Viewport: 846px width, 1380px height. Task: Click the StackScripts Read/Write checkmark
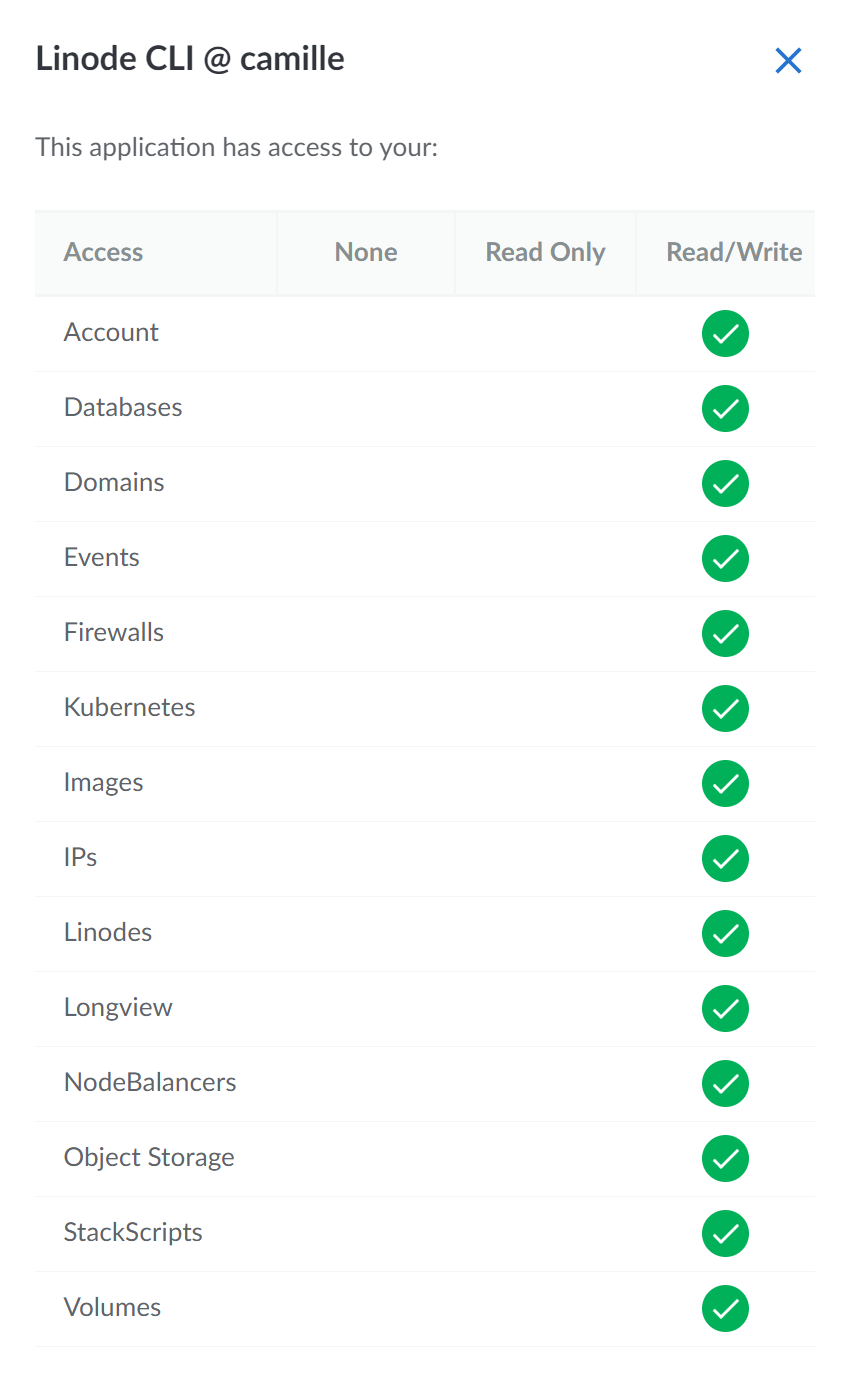click(725, 1234)
